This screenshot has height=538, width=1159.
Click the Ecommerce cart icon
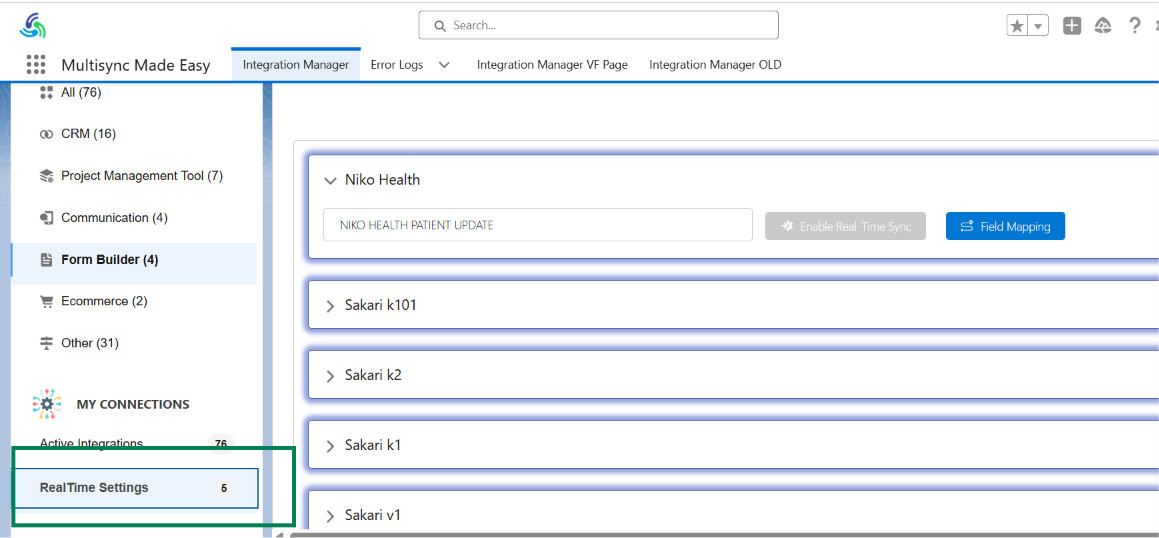coord(47,302)
